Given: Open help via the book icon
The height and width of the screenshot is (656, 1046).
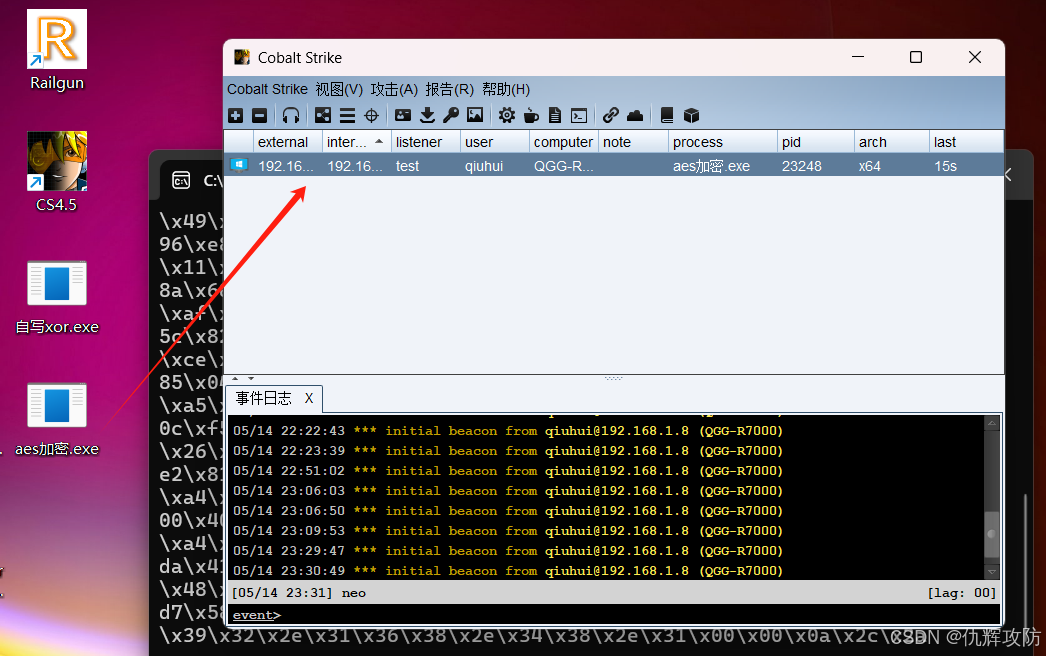Looking at the screenshot, I should click(666, 115).
